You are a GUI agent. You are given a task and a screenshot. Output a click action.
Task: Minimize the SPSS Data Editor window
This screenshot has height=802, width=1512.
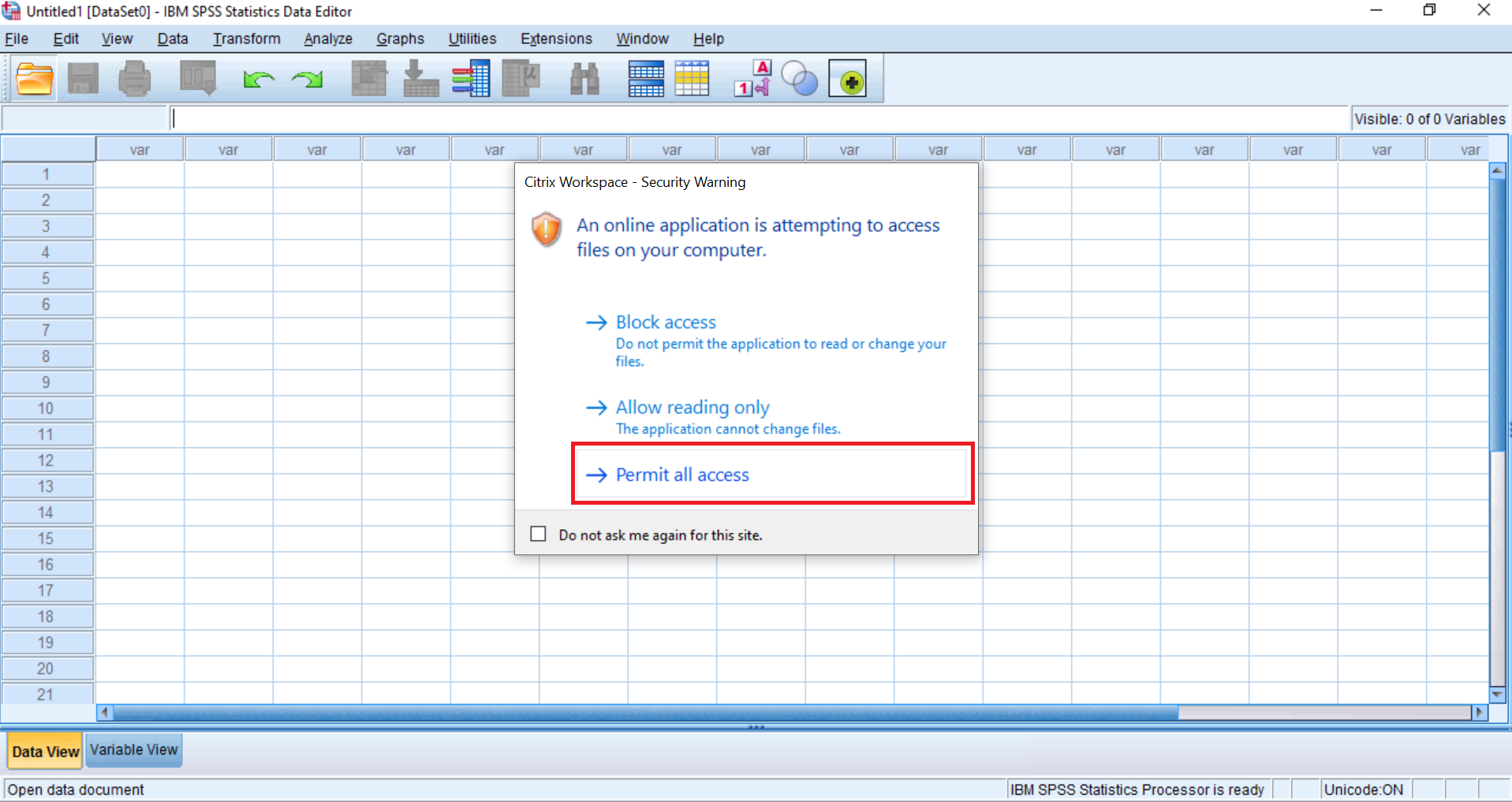(1376, 10)
